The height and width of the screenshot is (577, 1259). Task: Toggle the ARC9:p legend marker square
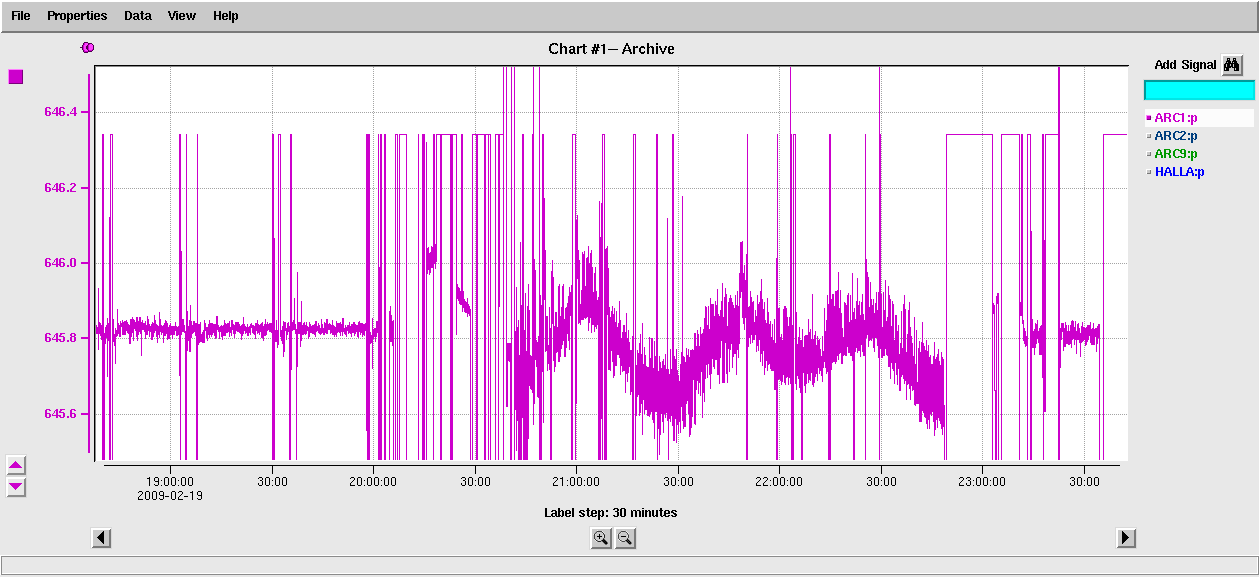click(1149, 153)
